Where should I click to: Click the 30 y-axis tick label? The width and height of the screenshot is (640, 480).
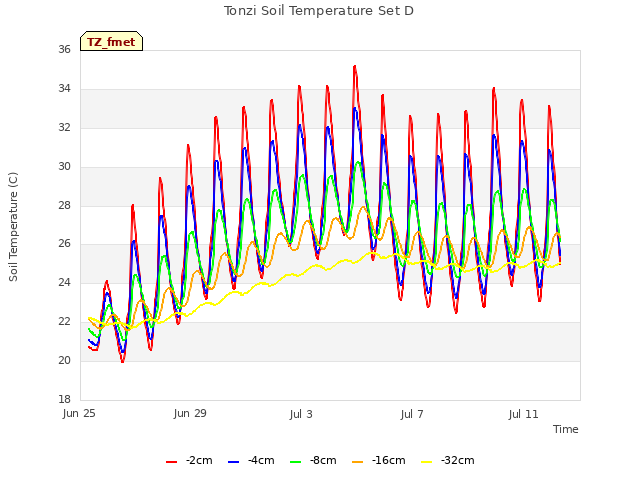pyautogui.click(x=64, y=167)
